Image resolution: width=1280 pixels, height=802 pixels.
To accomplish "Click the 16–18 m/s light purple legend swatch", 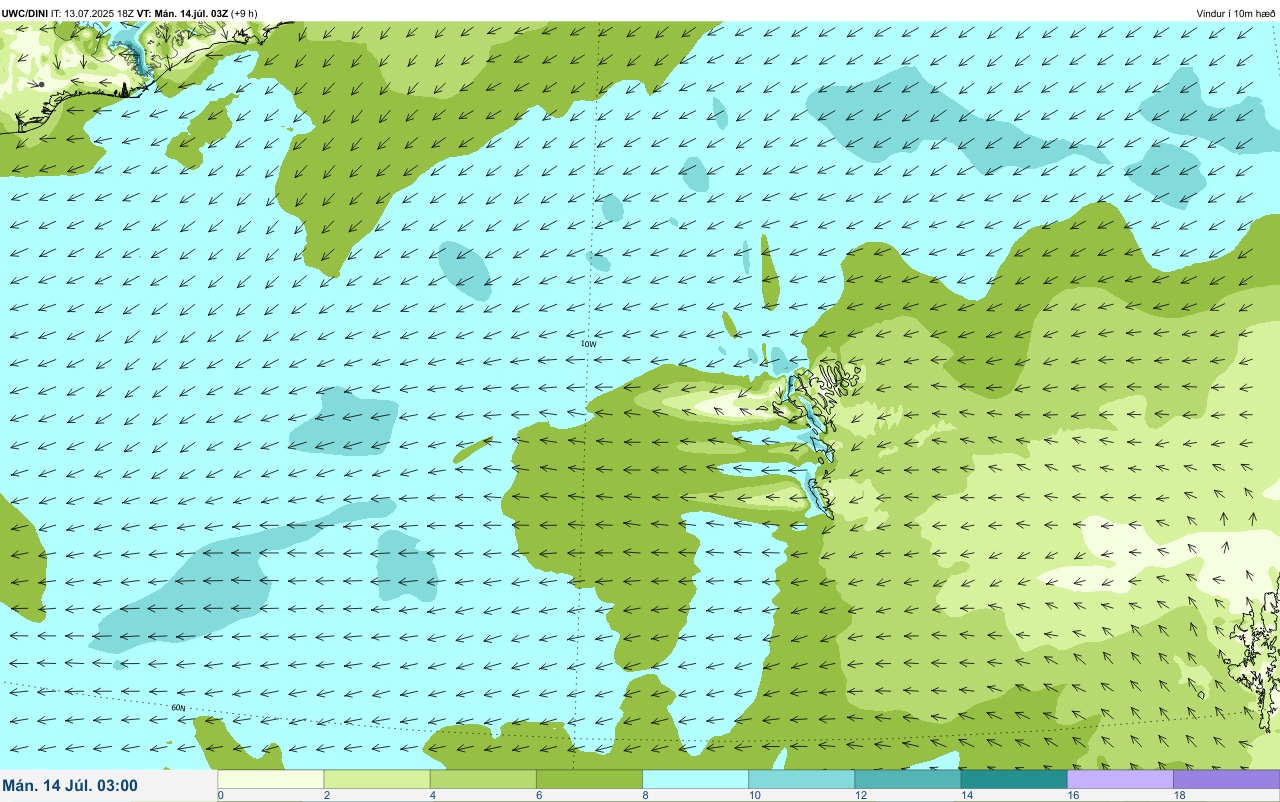I will (1120, 779).
